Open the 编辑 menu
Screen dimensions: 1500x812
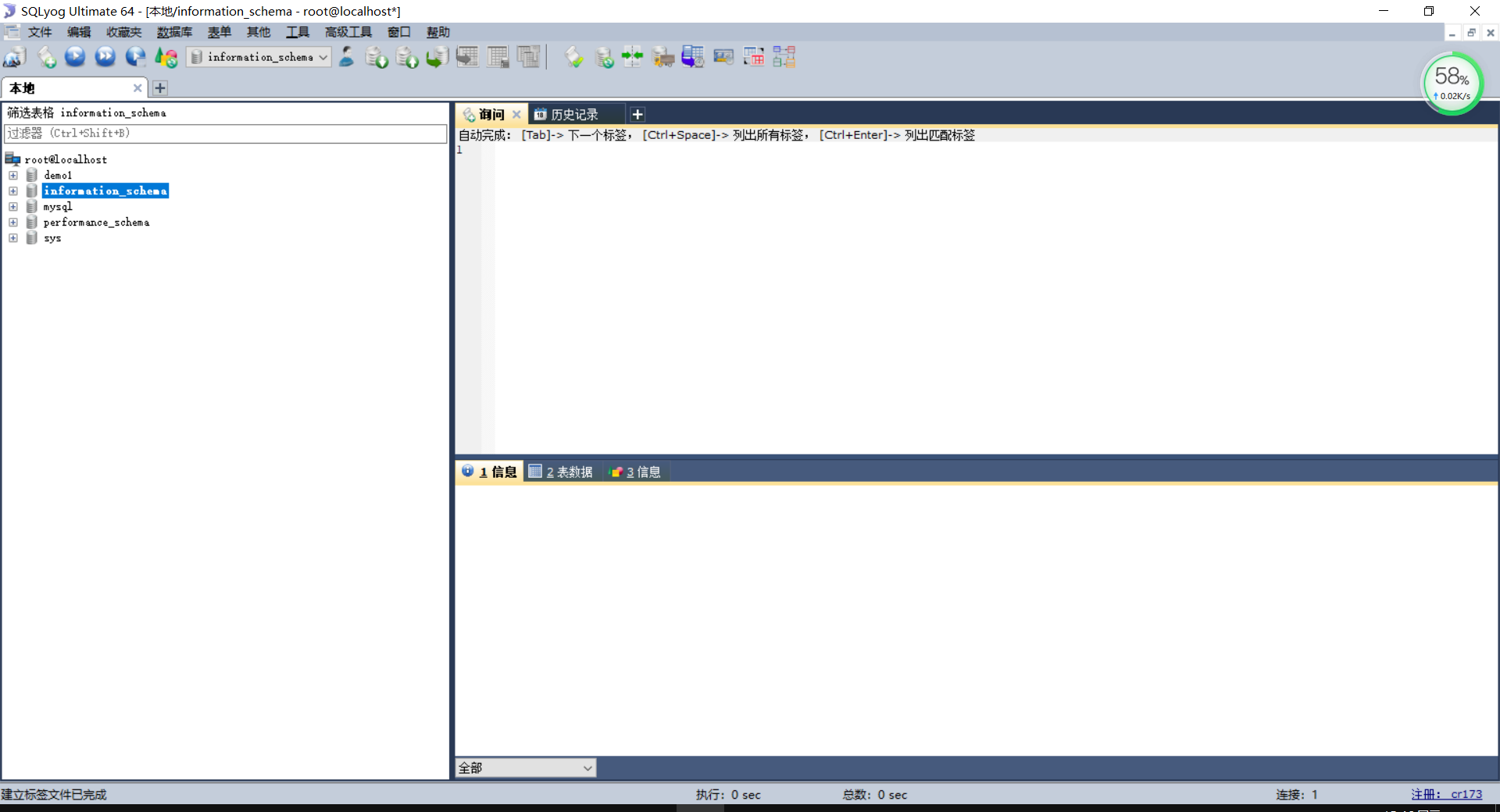pyautogui.click(x=79, y=32)
